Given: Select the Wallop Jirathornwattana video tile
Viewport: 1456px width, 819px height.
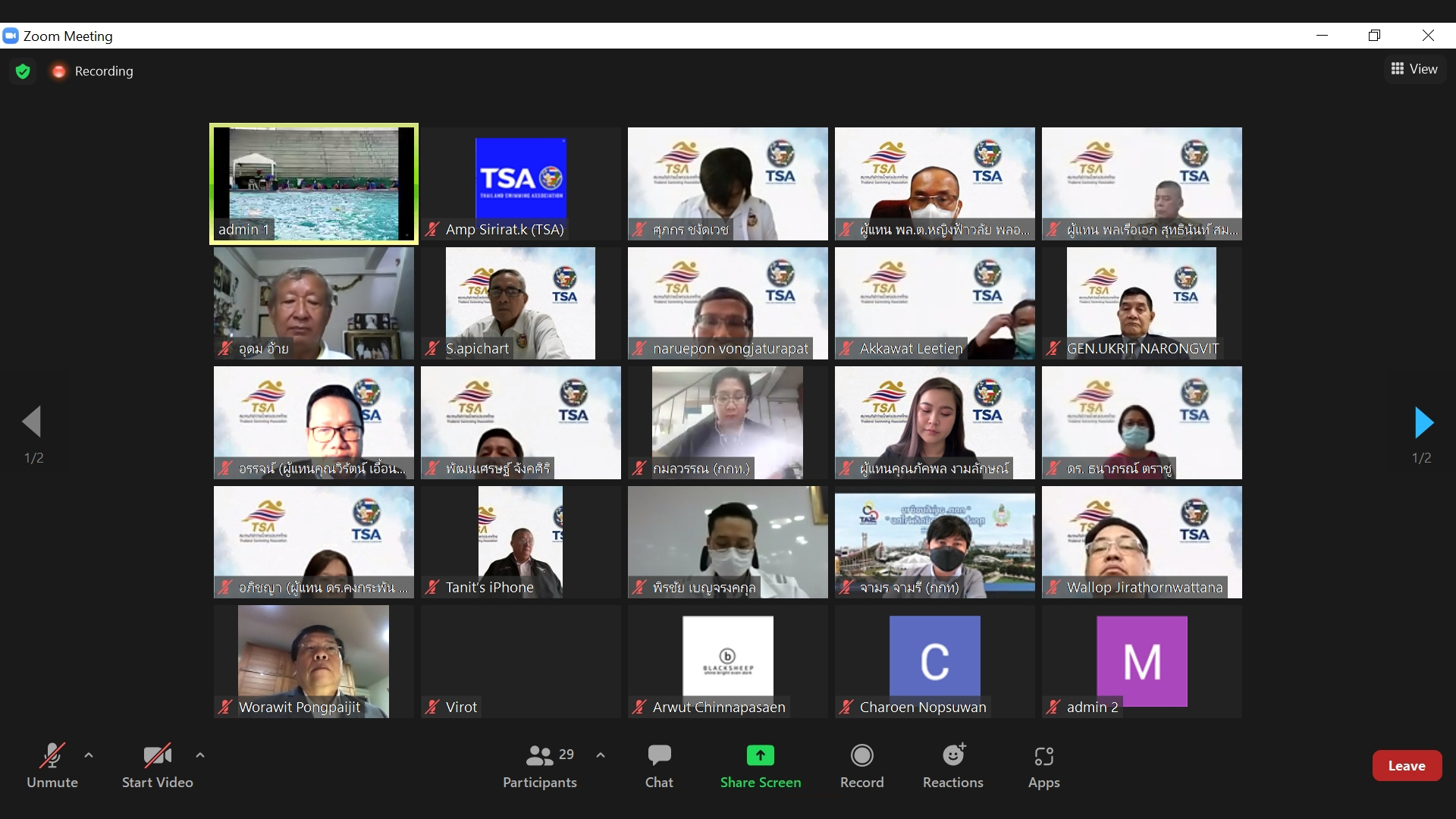Looking at the screenshot, I should [x=1141, y=541].
